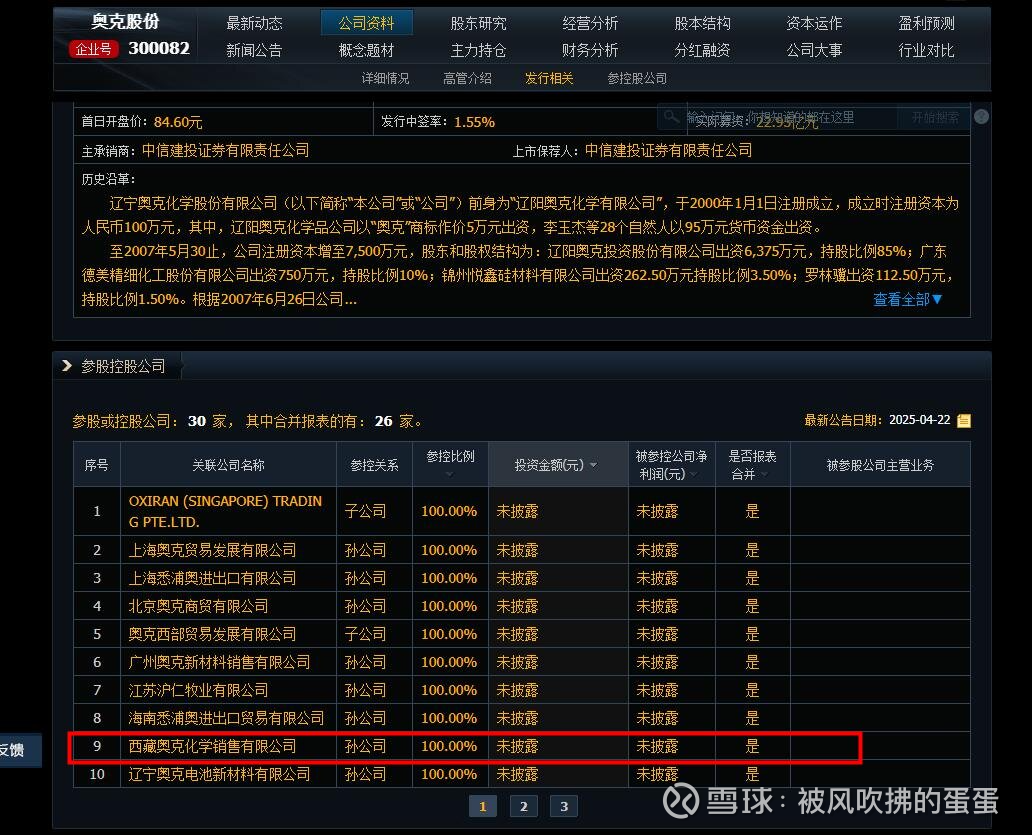The height and width of the screenshot is (835, 1032).
Task: Switch to the 概念题材 tab
Action: (367, 50)
